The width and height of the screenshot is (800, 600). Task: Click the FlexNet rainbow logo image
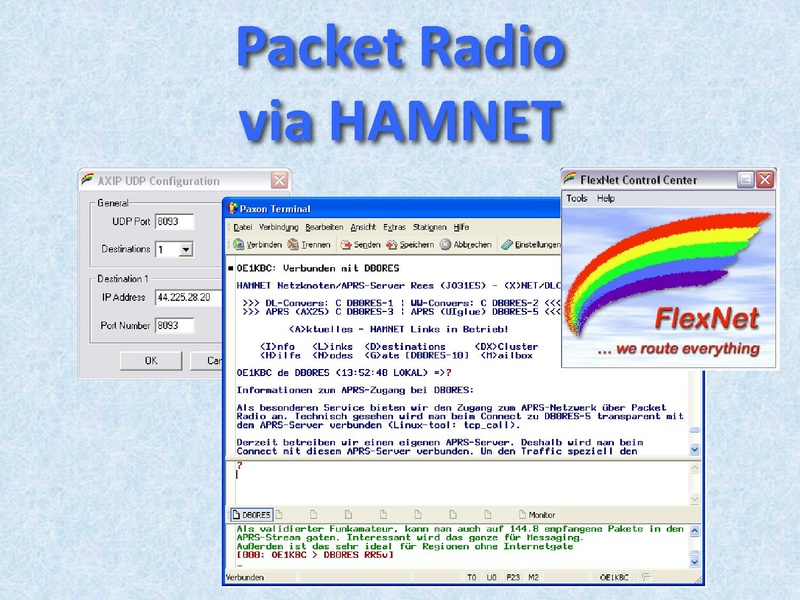pyautogui.click(x=667, y=274)
